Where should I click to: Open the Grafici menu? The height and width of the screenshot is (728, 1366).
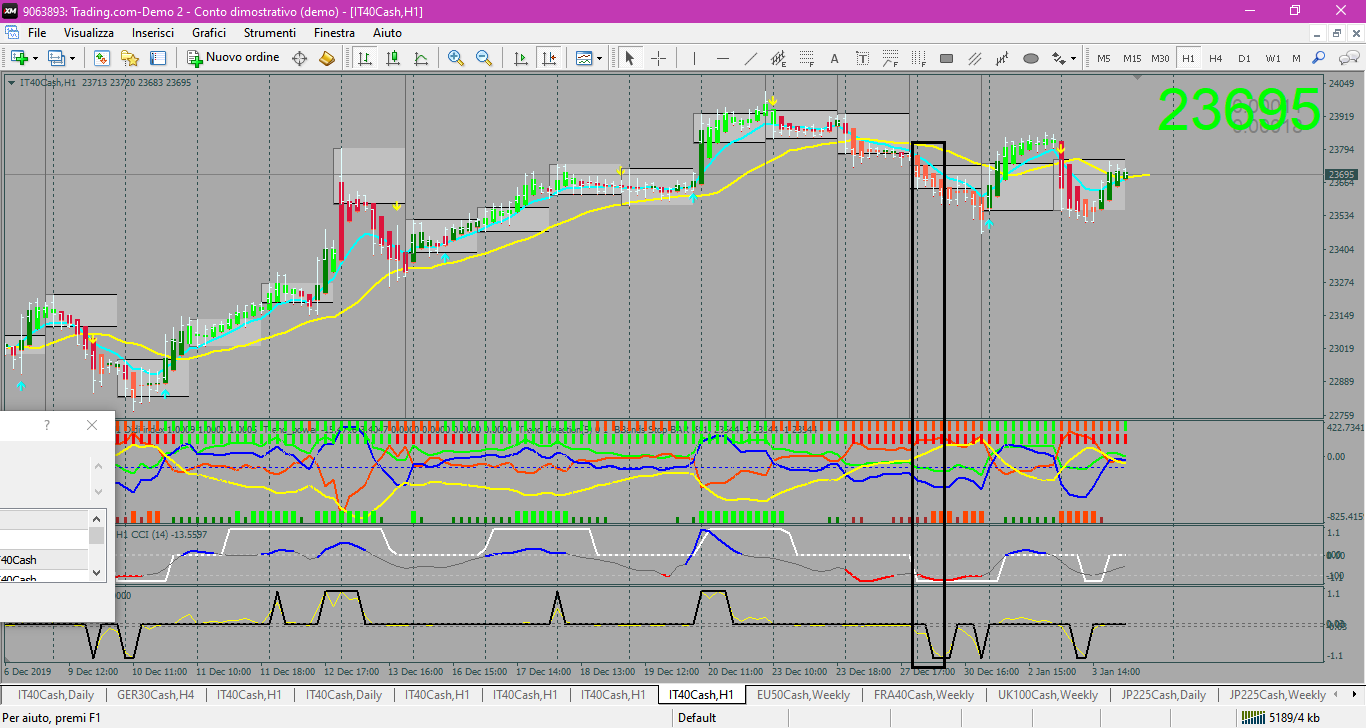click(209, 33)
